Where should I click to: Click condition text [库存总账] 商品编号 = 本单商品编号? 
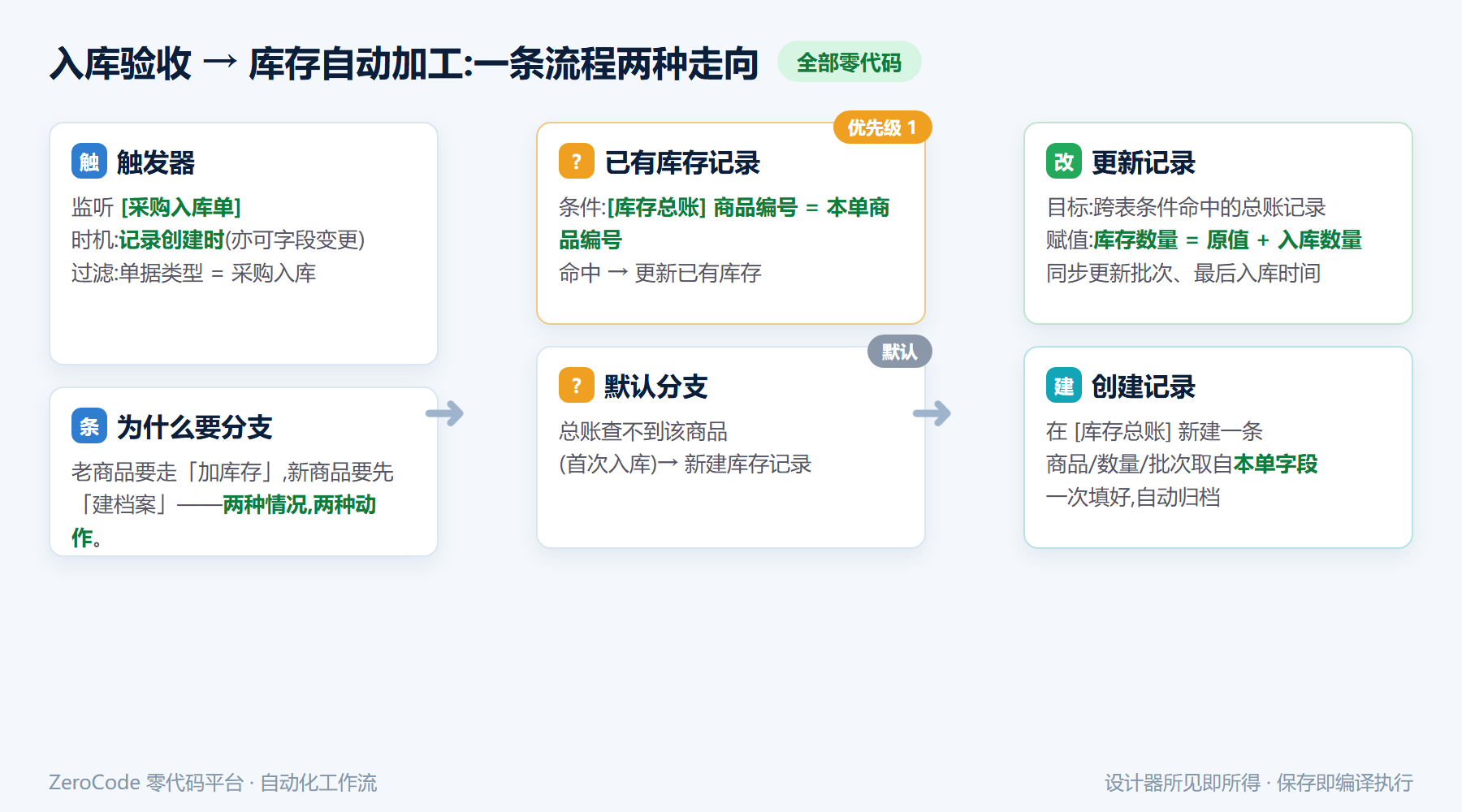724,223
